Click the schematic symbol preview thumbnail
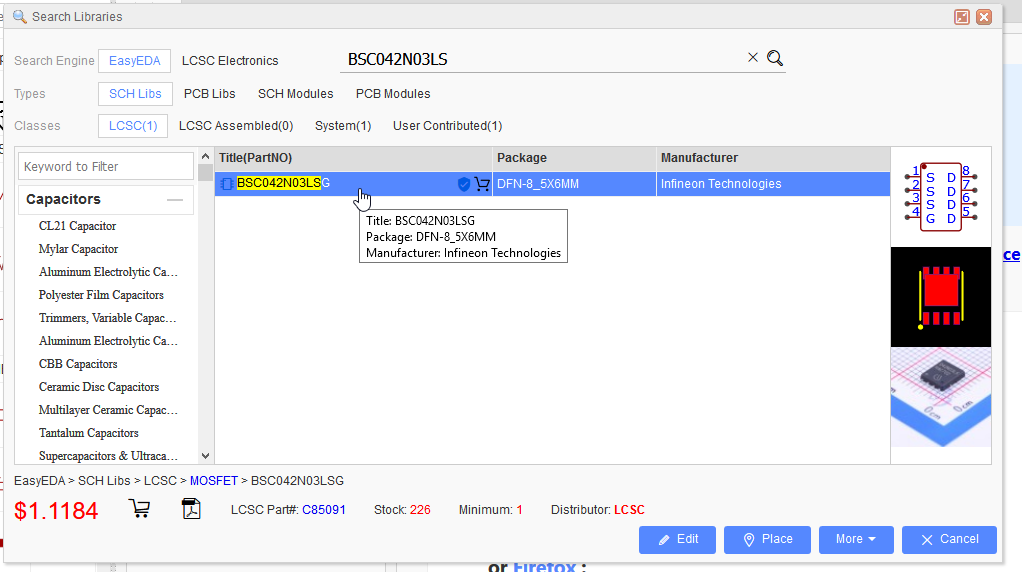The image size is (1022, 572). tap(941, 197)
